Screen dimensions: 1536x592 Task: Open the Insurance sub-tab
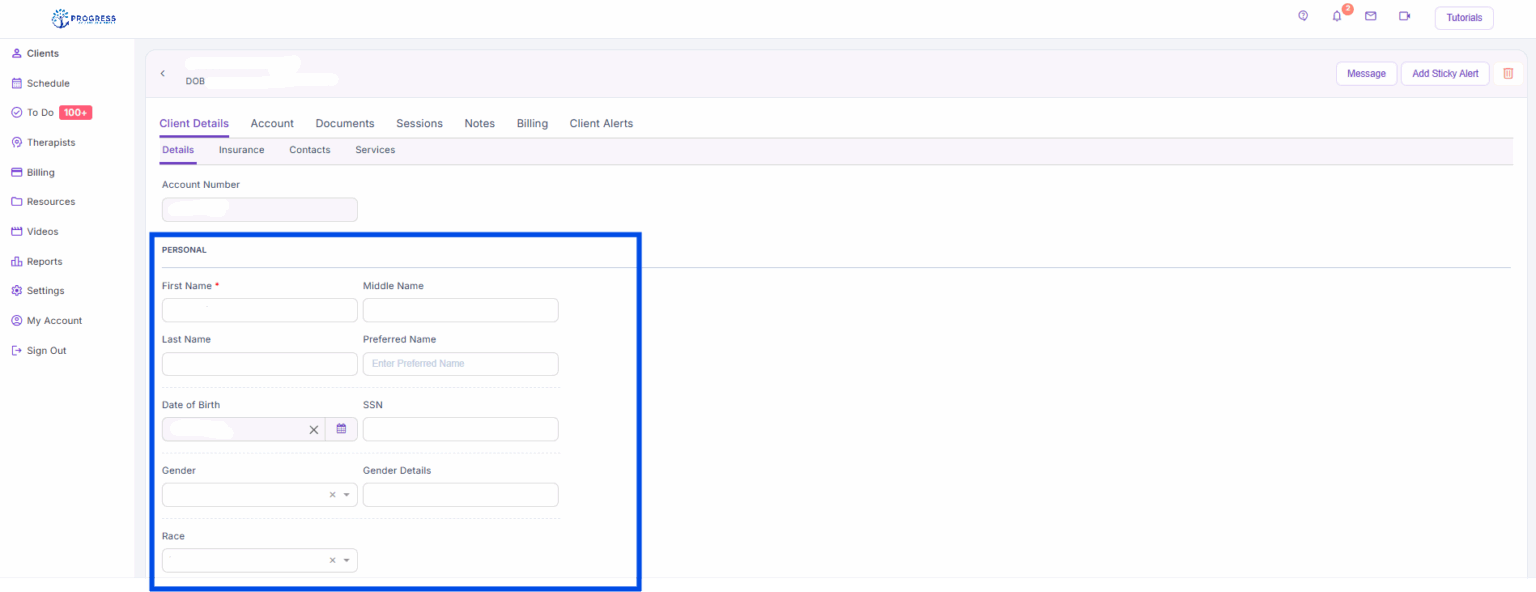click(x=241, y=150)
